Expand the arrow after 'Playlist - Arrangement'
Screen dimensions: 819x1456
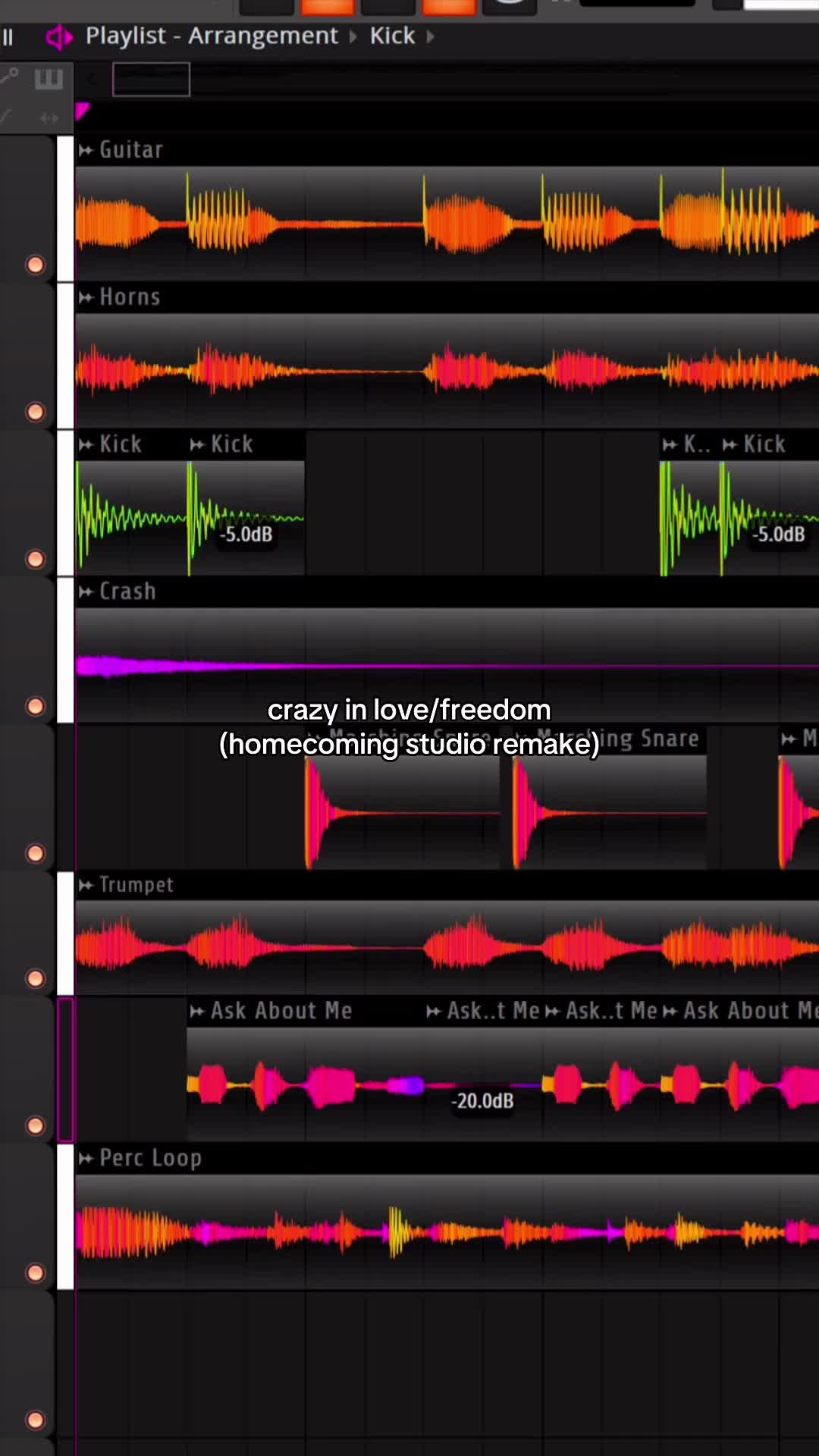[353, 36]
